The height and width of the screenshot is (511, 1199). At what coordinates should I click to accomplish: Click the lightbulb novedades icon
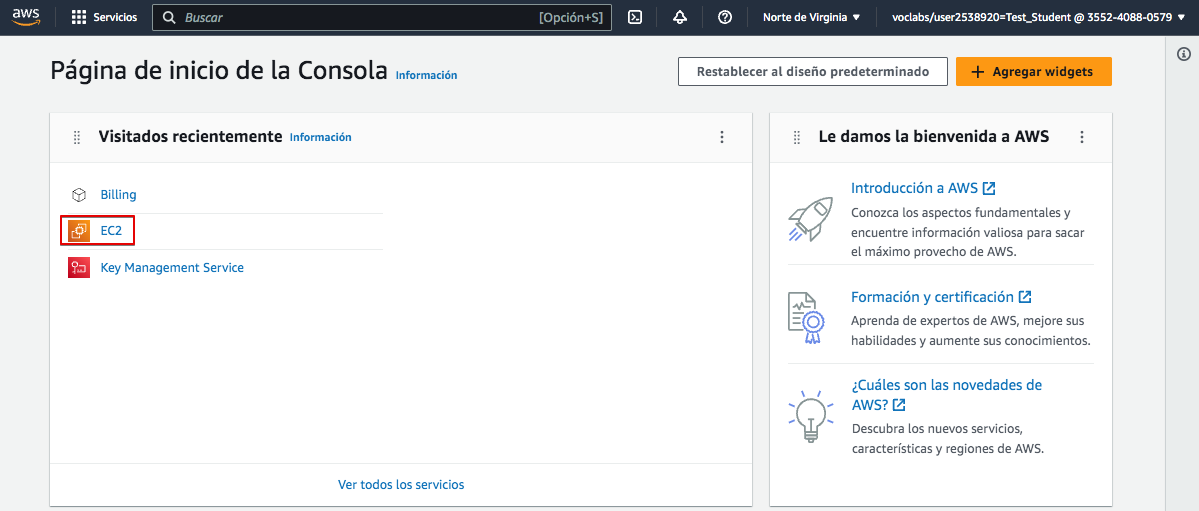click(810, 415)
